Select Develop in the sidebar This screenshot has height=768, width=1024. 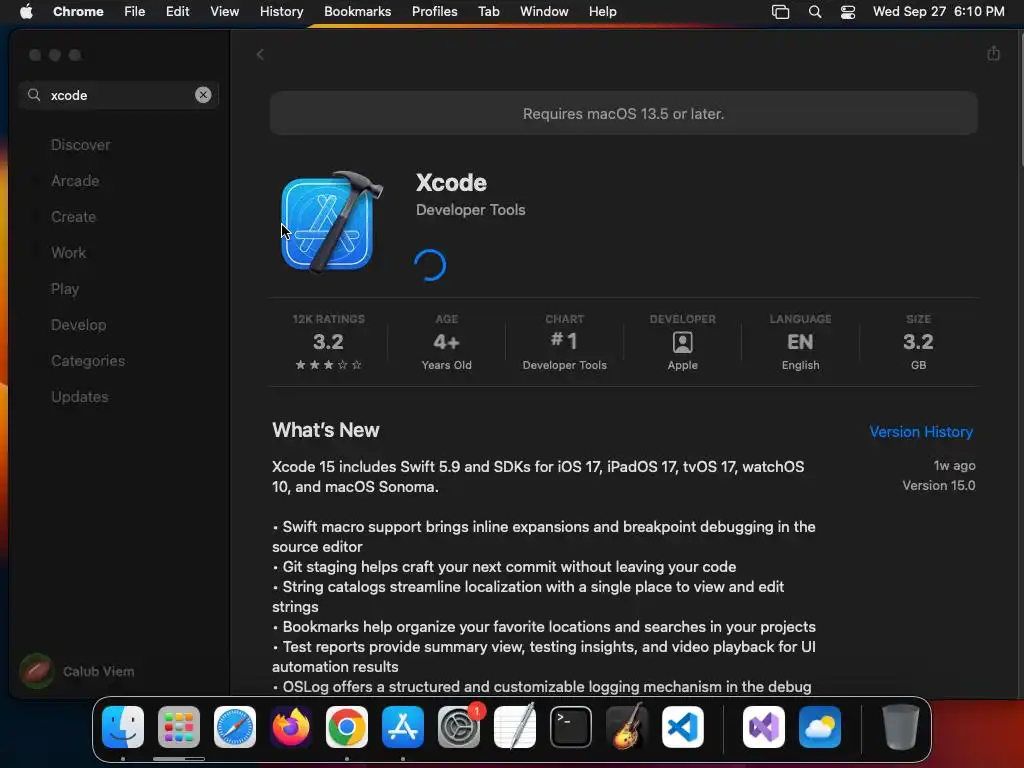click(x=78, y=325)
